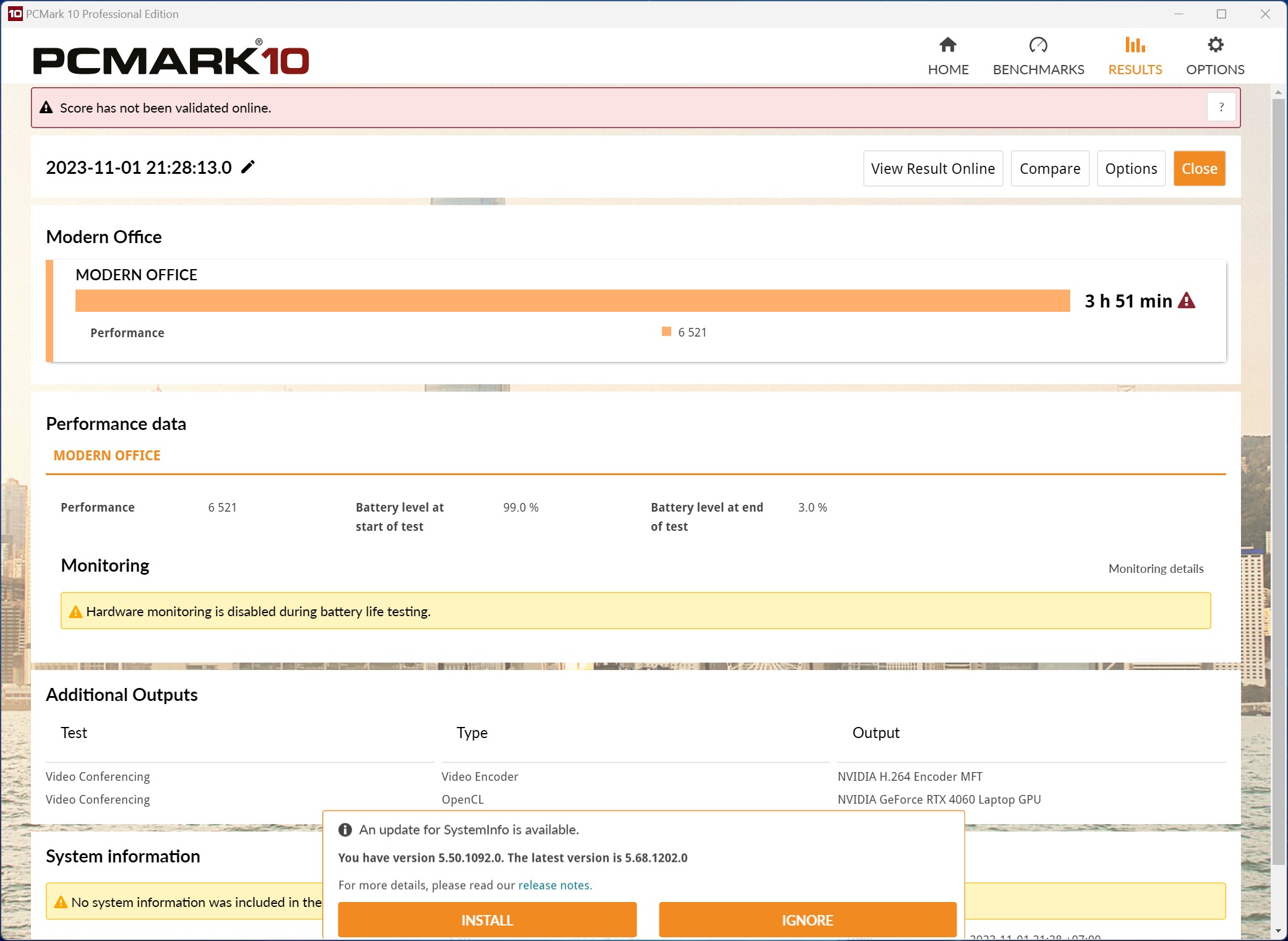The width and height of the screenshot is (1288, 941).
Task: Maximize the PCMark 10 window
Action: pos(1221,14)
